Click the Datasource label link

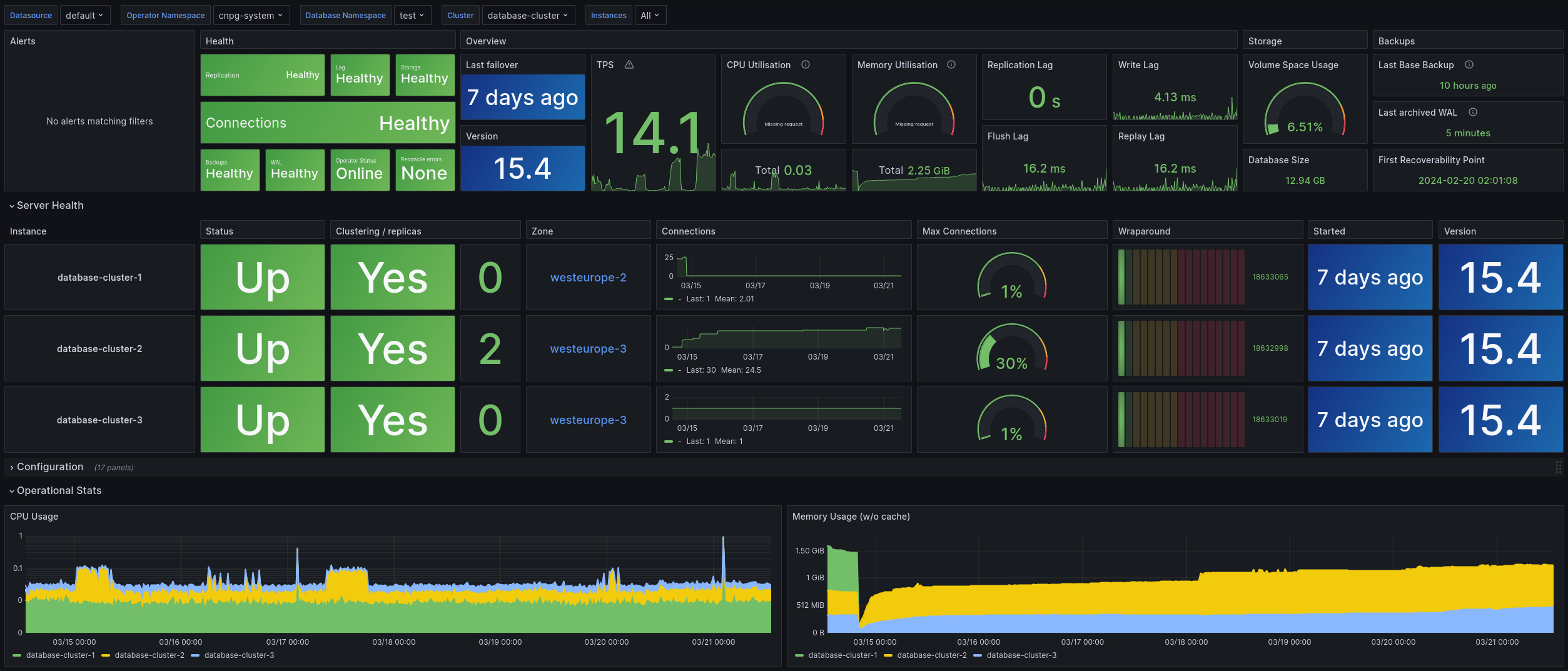[30, 14]
